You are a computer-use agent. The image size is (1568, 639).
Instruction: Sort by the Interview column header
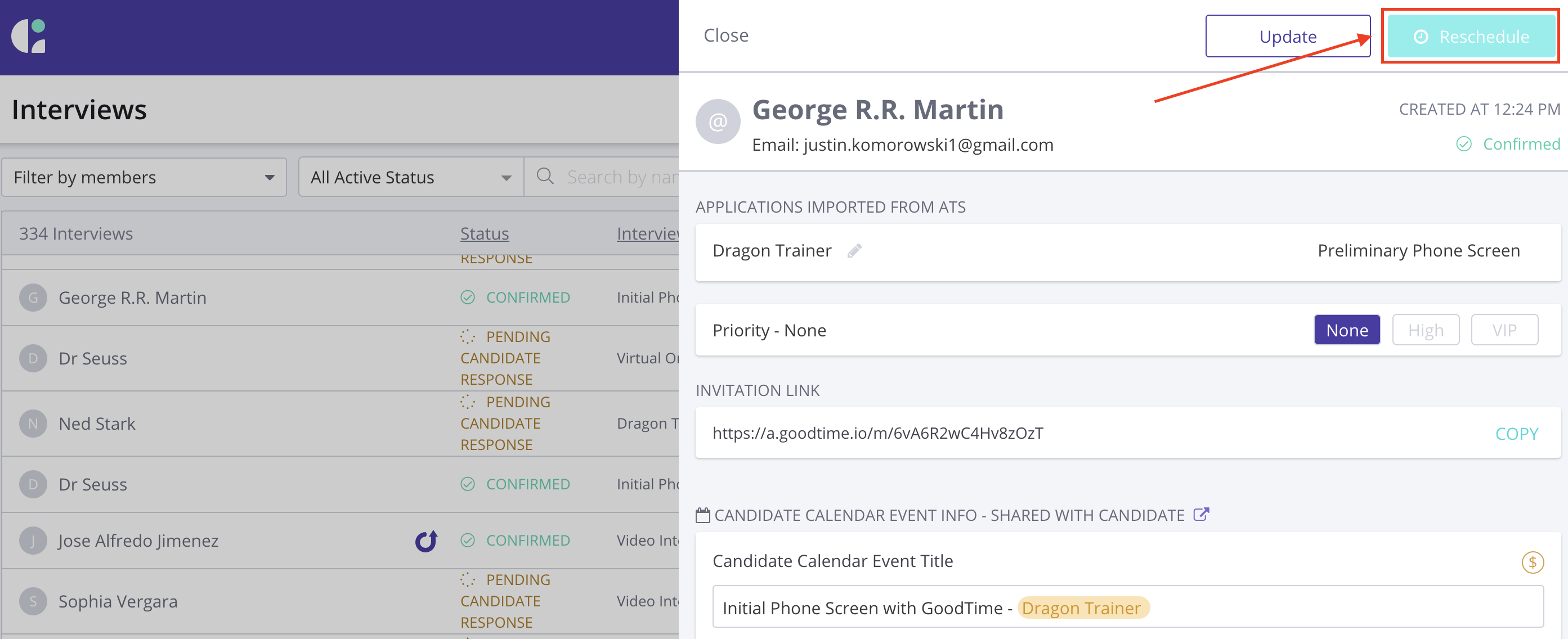click(647, 233)
